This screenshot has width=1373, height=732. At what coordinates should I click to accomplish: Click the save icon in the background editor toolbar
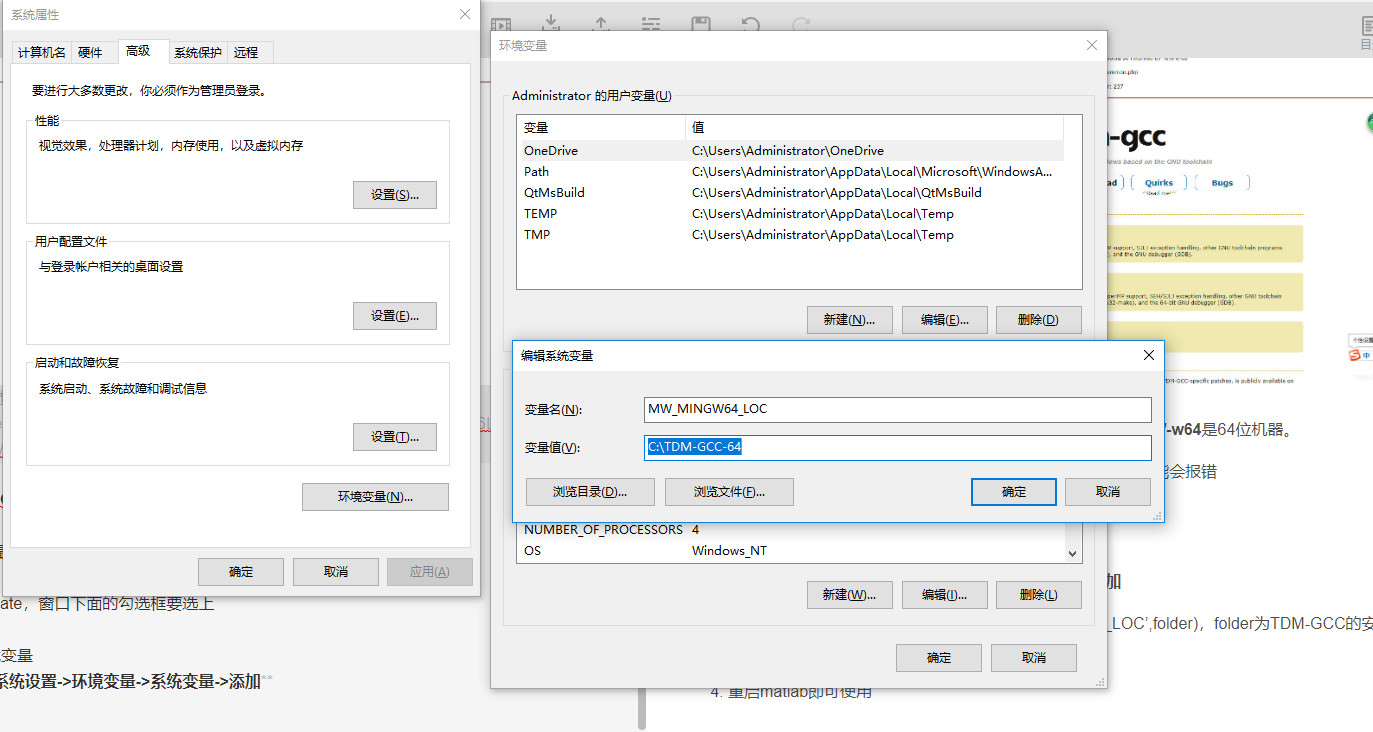[701, 24]
